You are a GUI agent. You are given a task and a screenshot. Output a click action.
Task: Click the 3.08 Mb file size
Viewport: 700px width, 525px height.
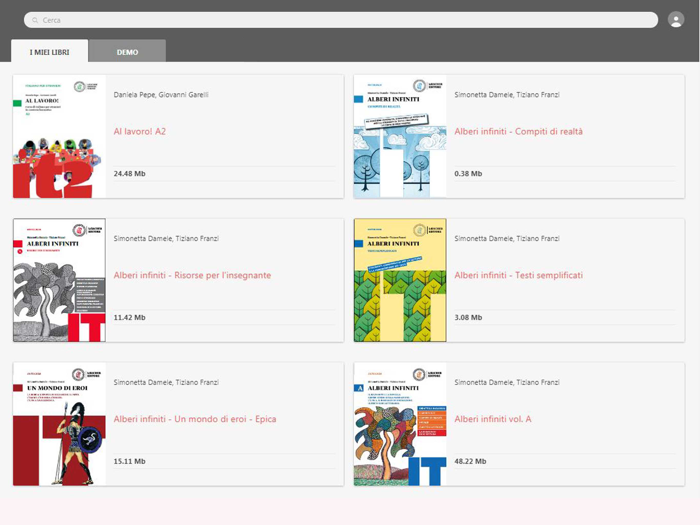pyautogui.click(x=468, y=317)
